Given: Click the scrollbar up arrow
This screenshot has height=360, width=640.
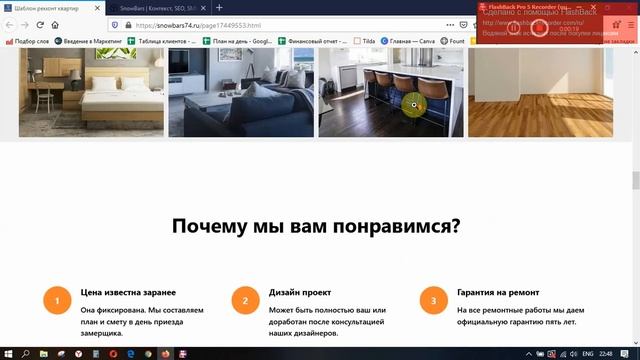Looking at the screenshot, I should pyautogui.click(x=636, y=52).
